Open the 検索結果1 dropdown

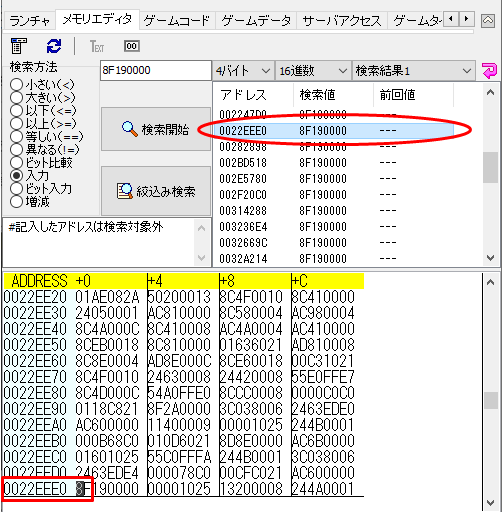(x=414, y=71)
